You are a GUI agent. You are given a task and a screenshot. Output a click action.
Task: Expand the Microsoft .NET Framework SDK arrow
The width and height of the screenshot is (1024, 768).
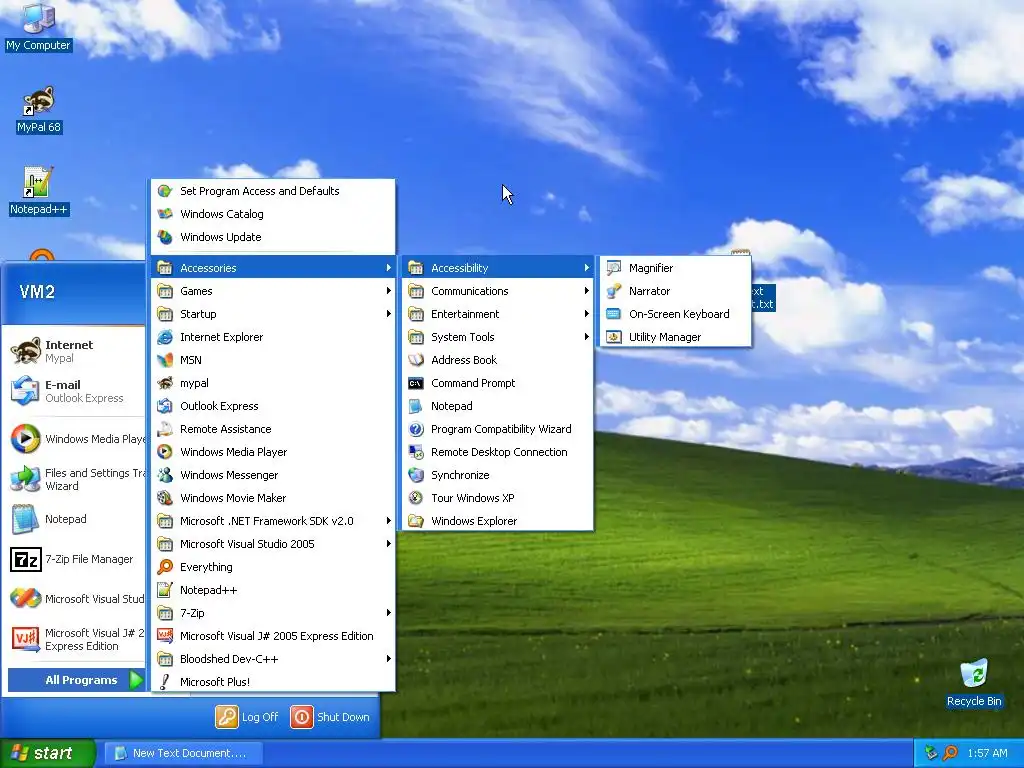click(x=389, y=520)
